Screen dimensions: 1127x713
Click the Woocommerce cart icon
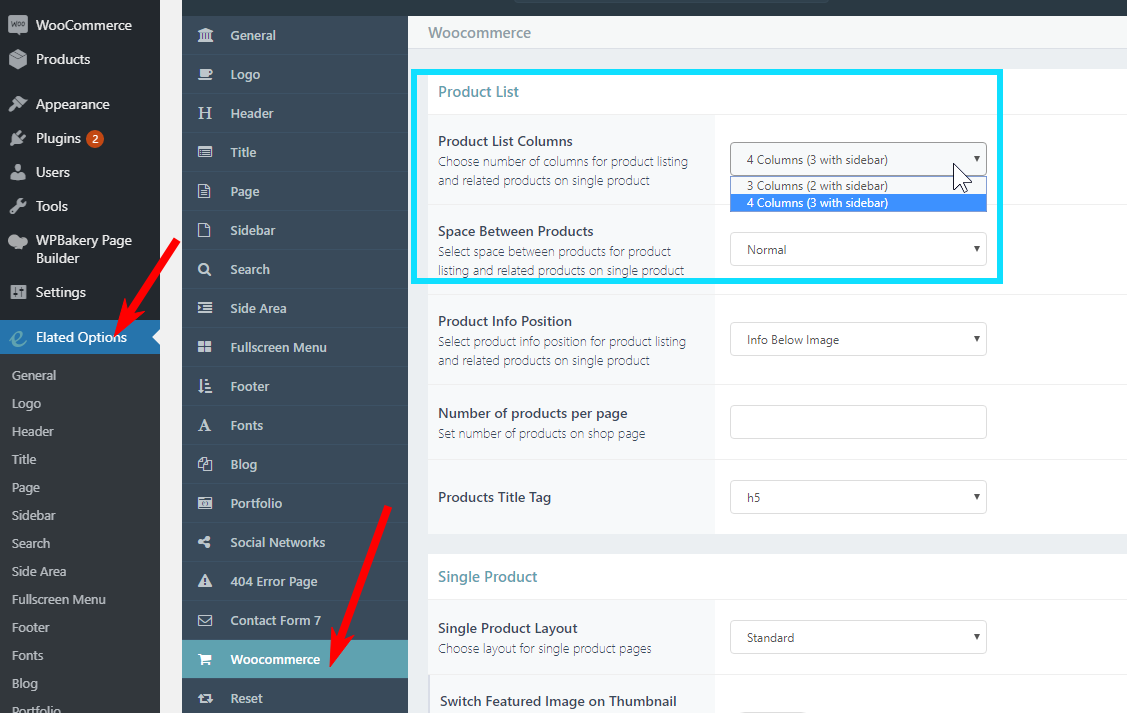(206, 659)
